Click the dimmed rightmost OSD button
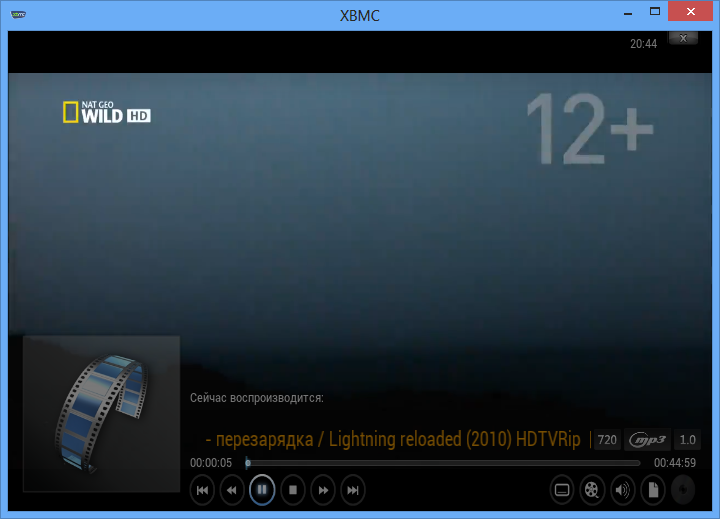Image resolution: width=720 pixels, height=519 pixels. (683, 490)
